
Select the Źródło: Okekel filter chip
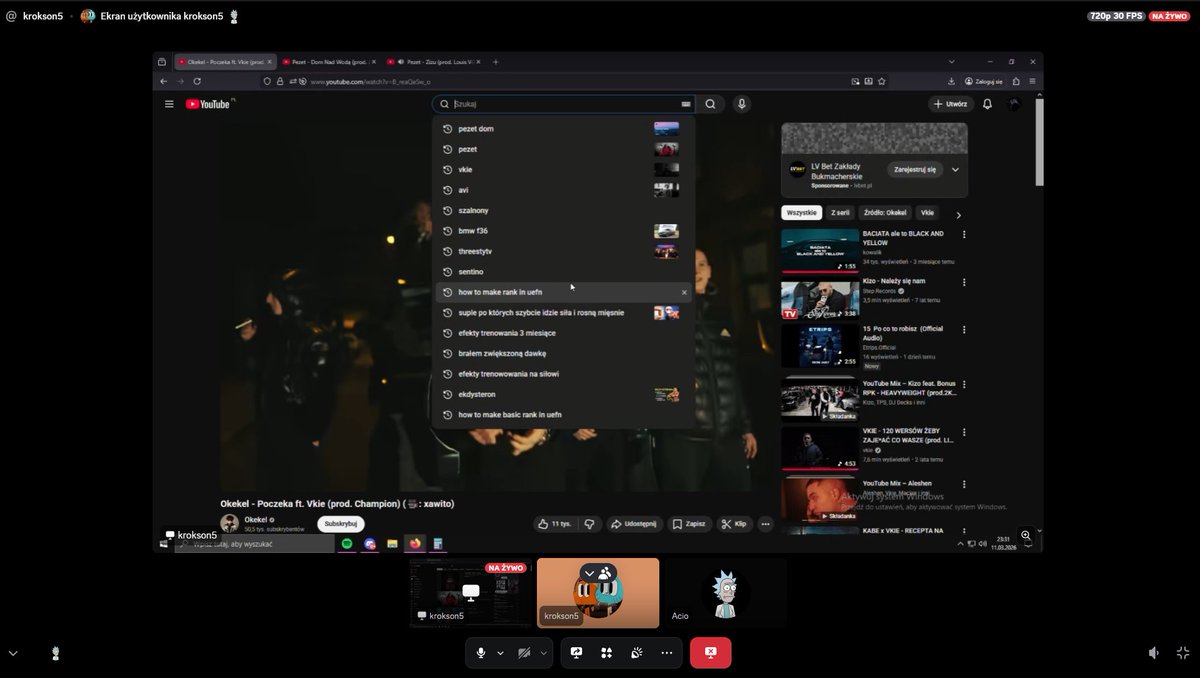tap(885, 213)
